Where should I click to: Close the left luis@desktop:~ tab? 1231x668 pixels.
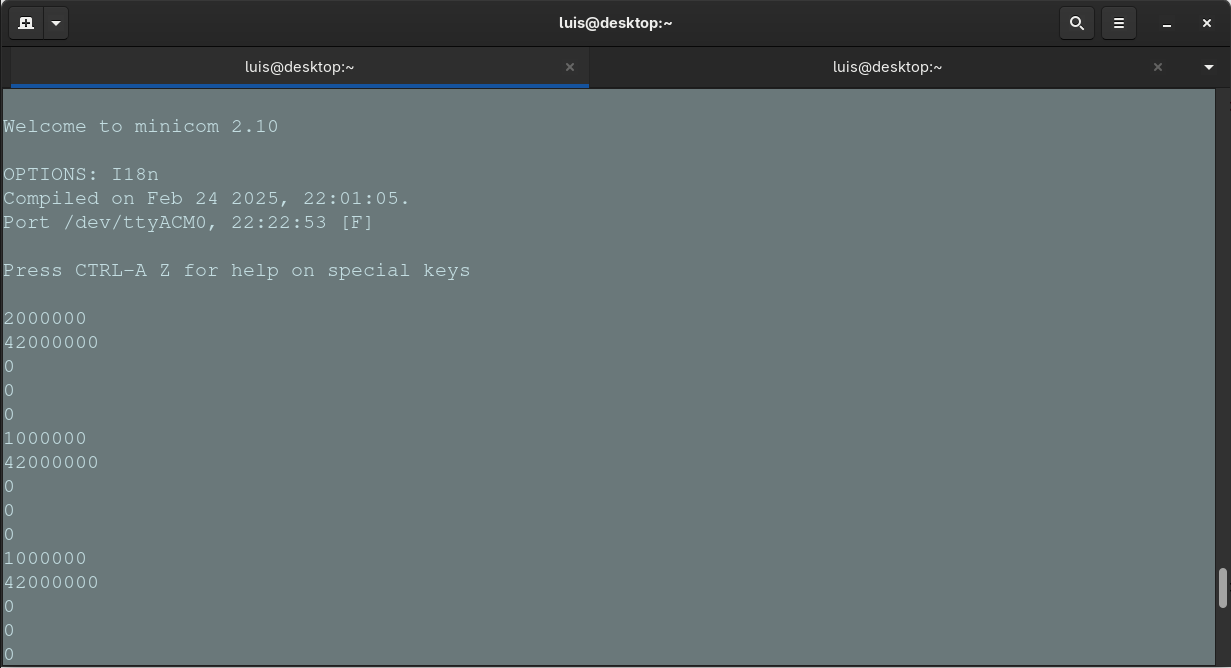point(570,67)
